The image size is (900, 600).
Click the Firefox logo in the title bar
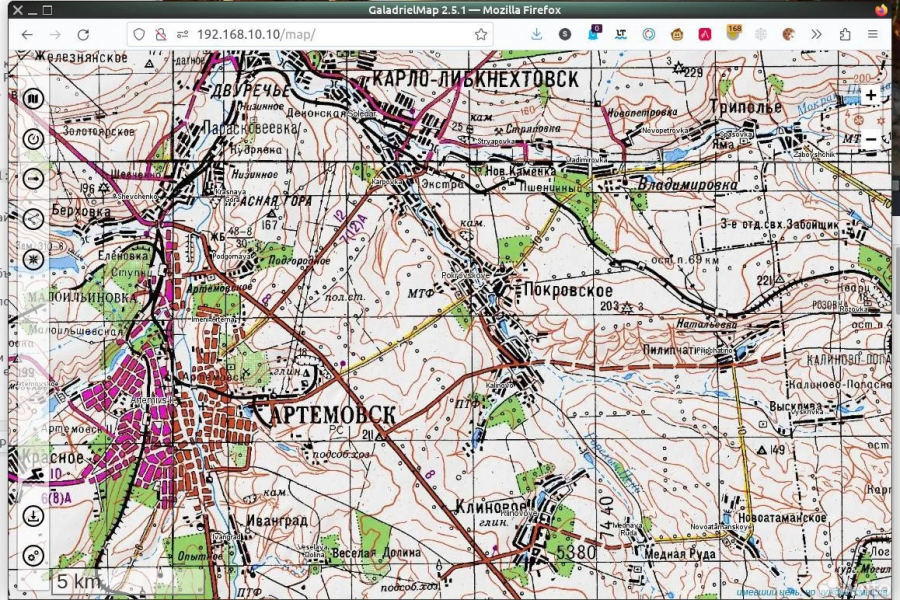tap(881, 10)
